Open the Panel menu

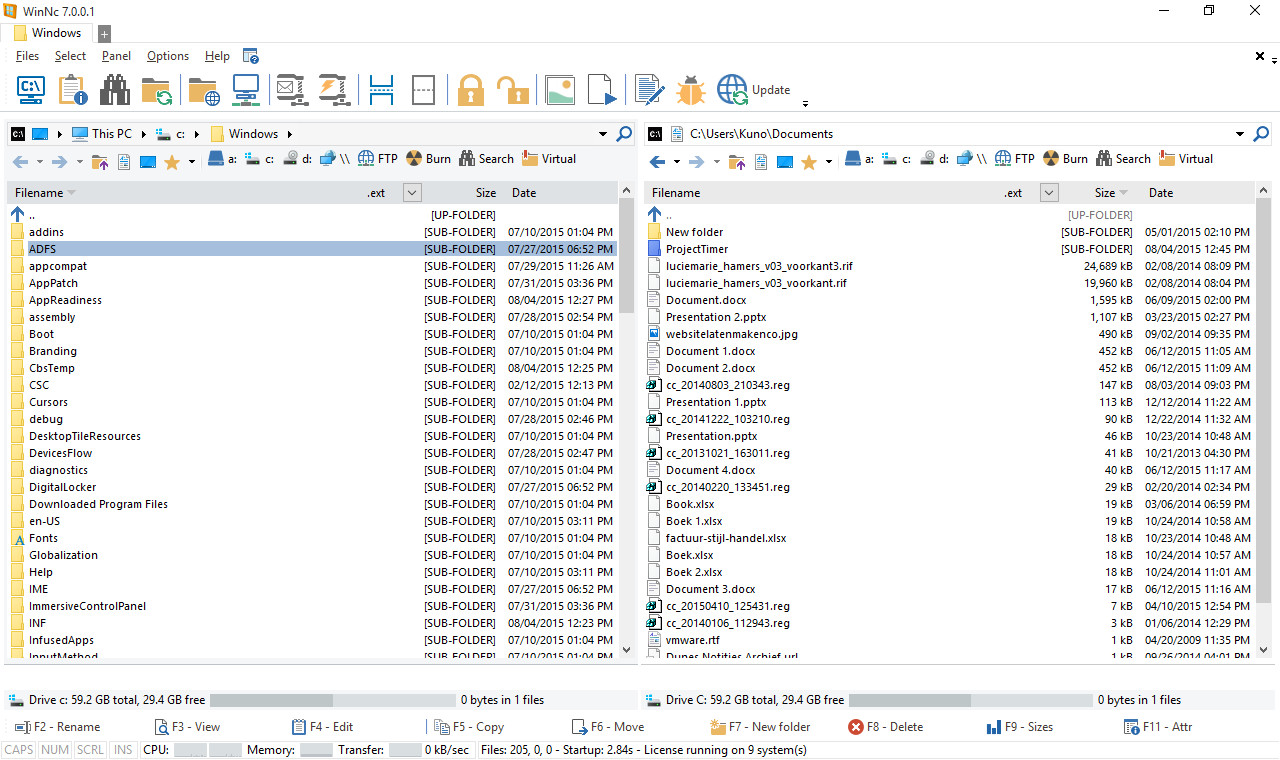pos(116,56)
